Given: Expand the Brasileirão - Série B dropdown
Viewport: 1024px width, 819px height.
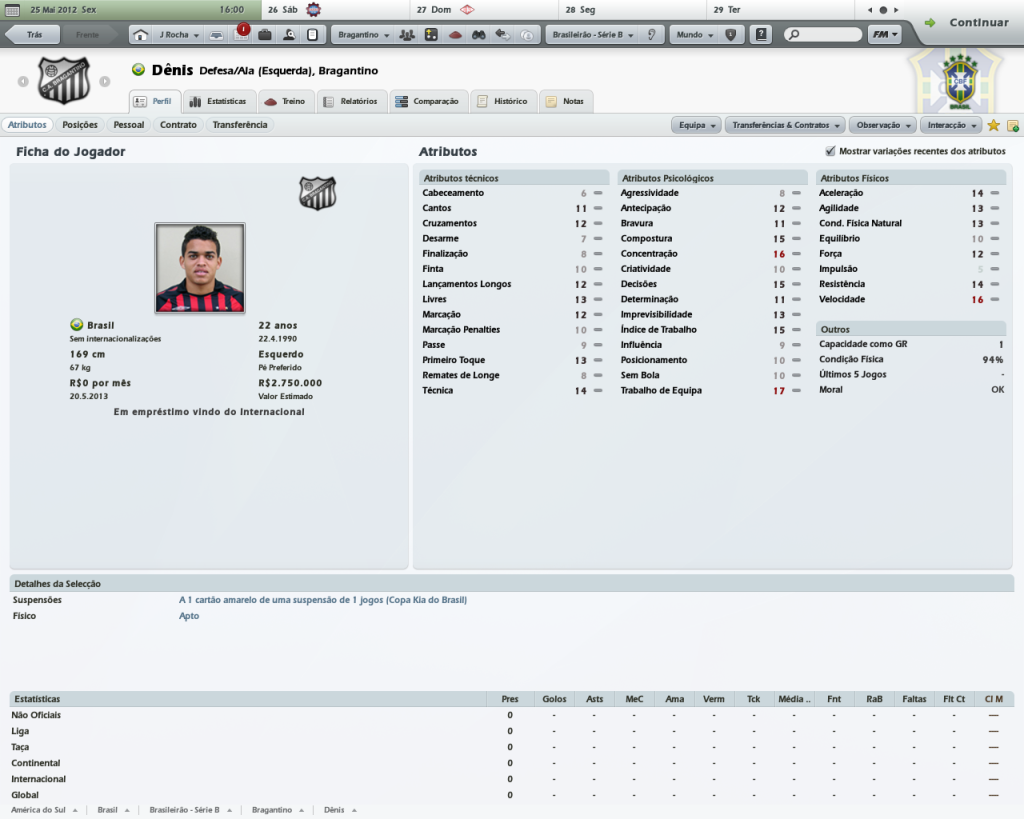Looking at the screenshot, I should pyautogui.click(x=593, y=35).
